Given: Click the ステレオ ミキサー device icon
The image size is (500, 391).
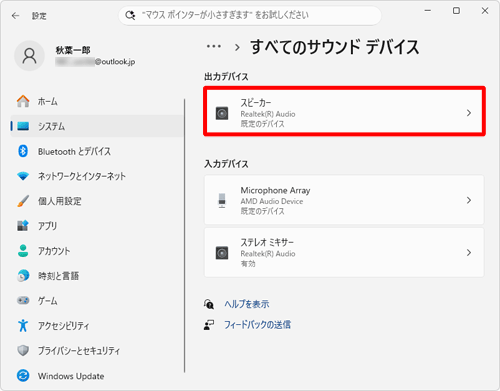Looking at the screenshot, I should 222,253.
